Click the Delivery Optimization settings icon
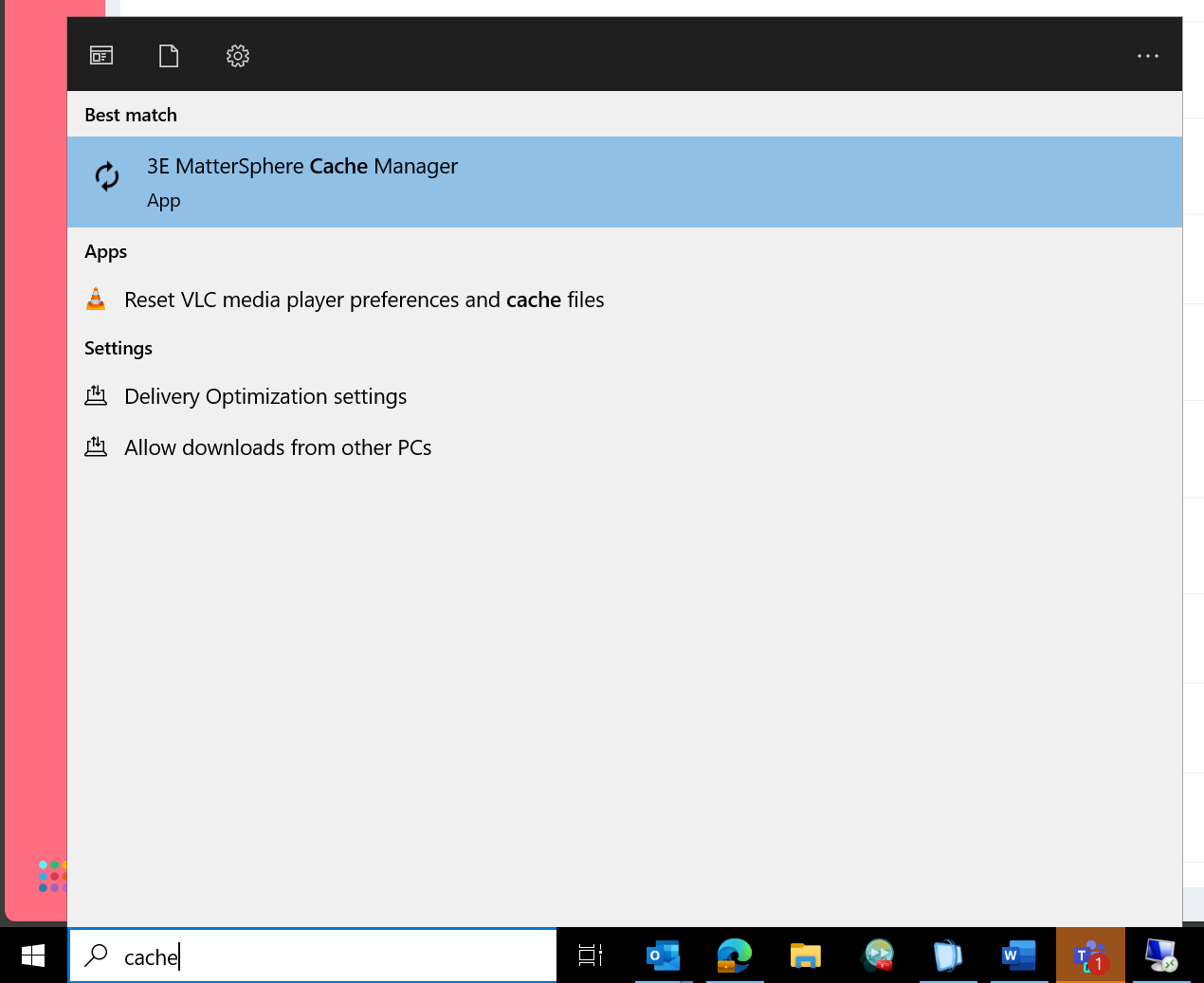 (96, 395)
